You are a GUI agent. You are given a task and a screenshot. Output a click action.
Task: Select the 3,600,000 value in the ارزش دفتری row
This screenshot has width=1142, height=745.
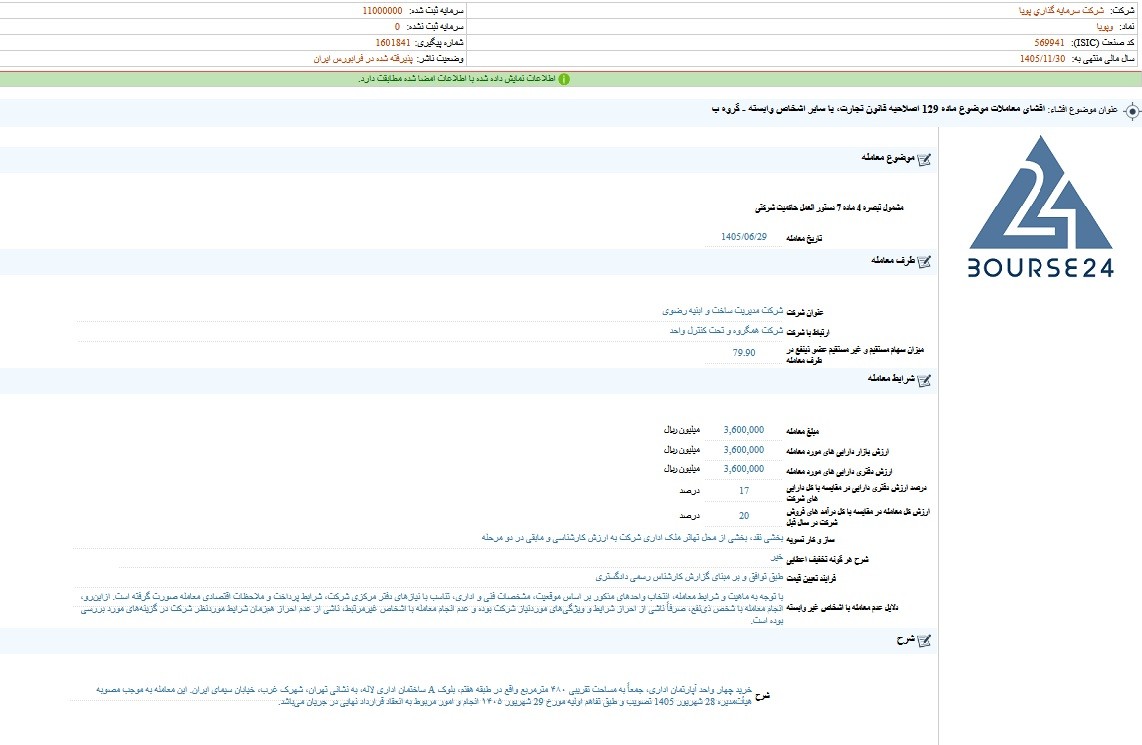tap(744, 469)
